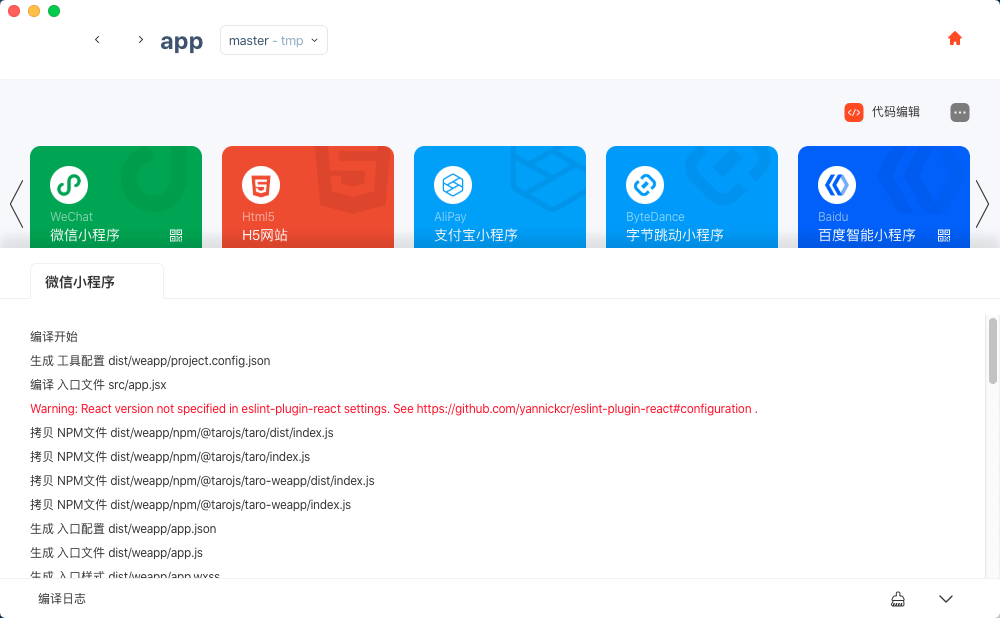Click log line ending @tarojs/taro/dist/index.js
The image size is (1000, 618).
(182, 433)
